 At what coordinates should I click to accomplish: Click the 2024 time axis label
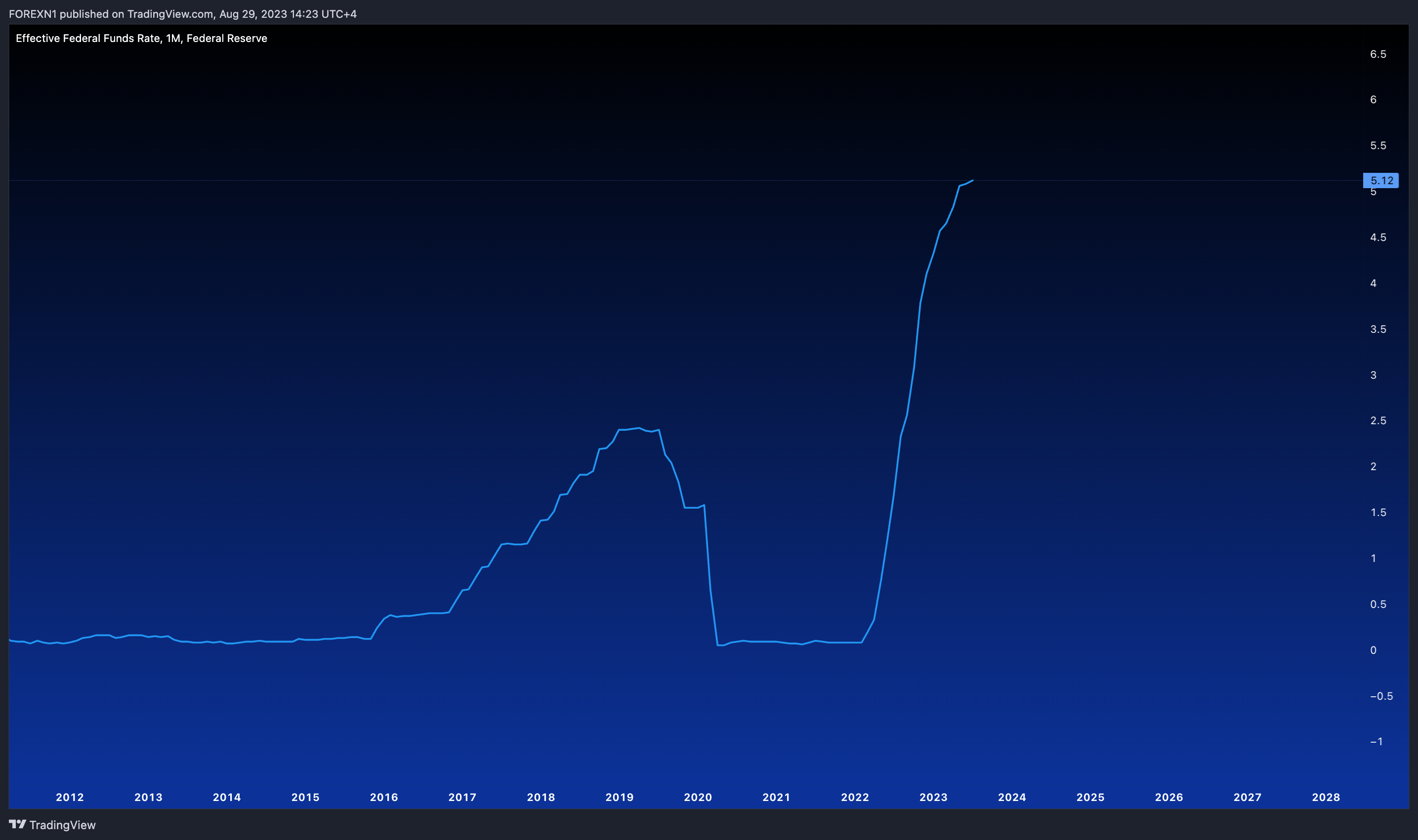pos(1012,797)
